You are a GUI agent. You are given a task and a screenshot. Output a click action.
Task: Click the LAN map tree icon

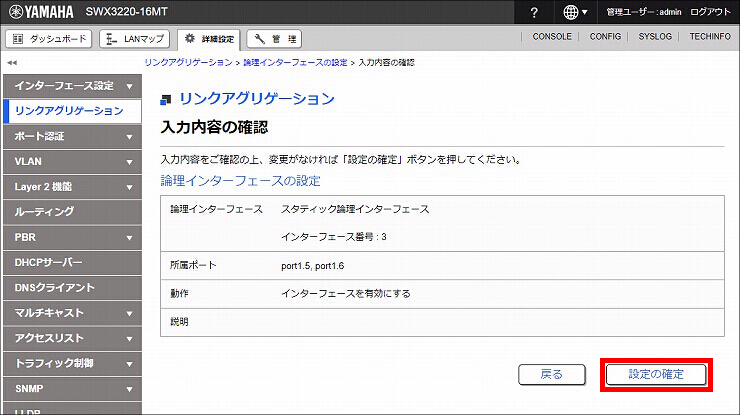coord(111,39)
